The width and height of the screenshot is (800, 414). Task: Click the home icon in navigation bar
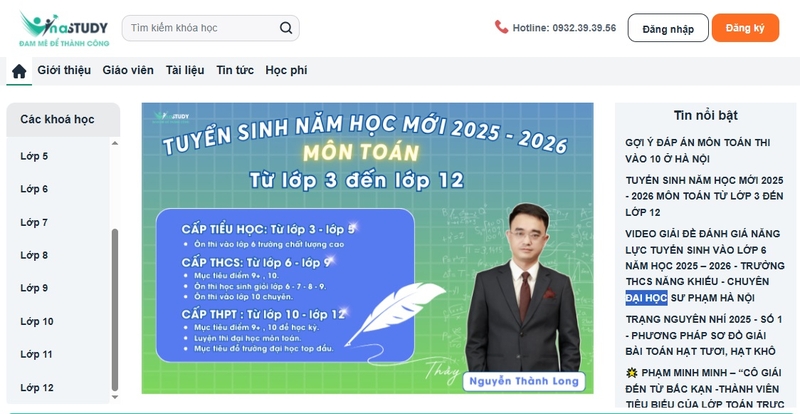click(x=19, y=71)
